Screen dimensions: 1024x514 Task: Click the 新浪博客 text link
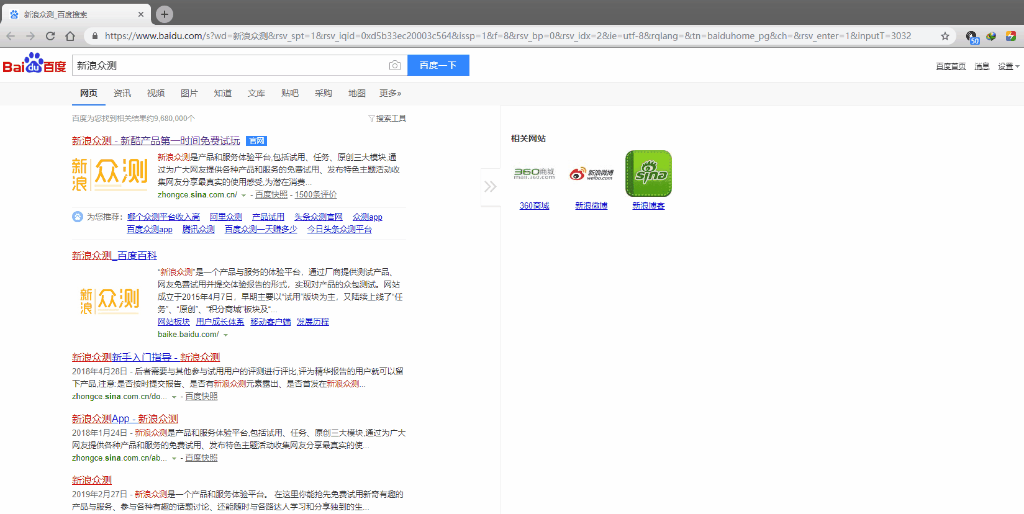point(648,206)
